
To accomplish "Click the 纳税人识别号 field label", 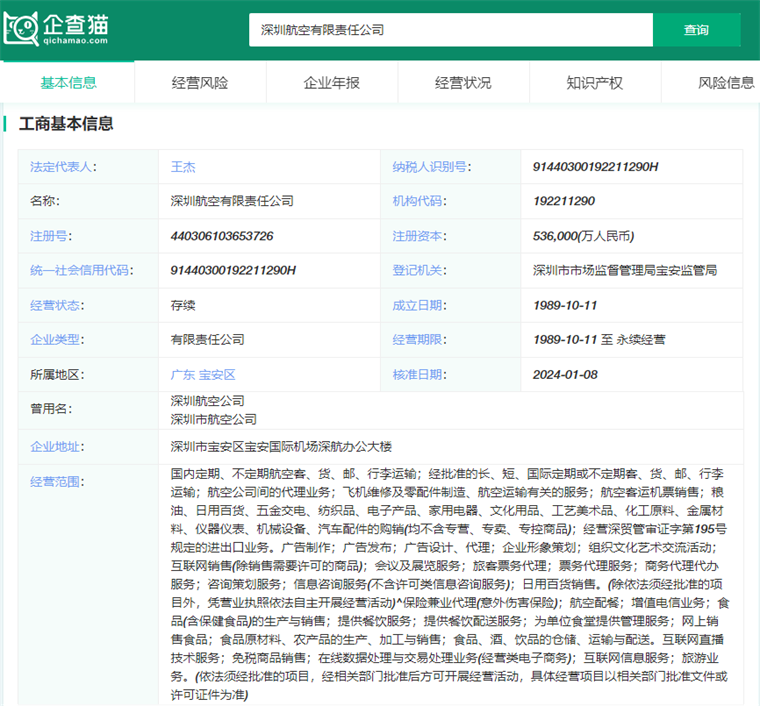I will [x=431, y=167].
